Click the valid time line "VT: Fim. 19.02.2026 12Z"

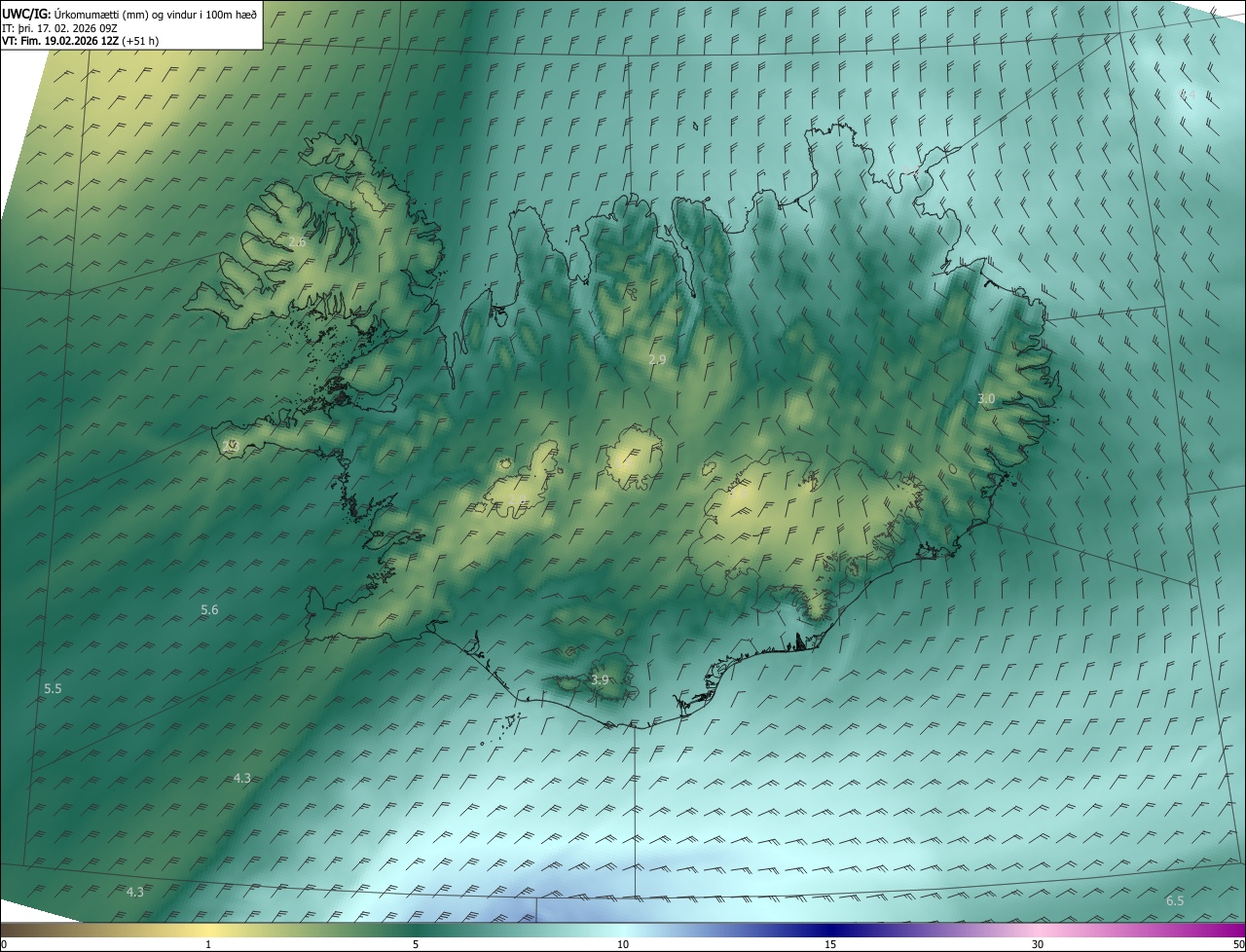pyautogui.click(x=60, y=41)
